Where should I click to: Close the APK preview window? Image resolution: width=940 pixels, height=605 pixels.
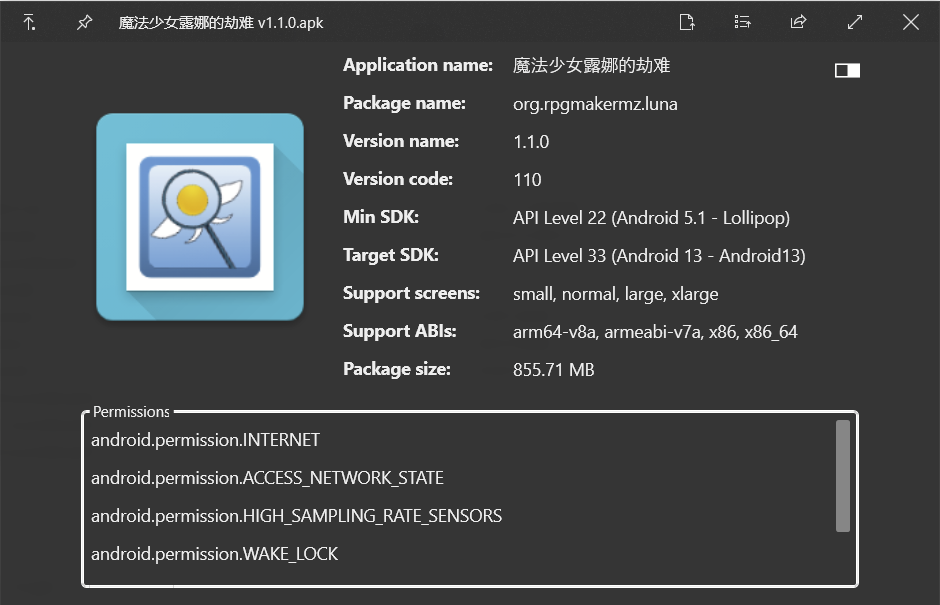coord(910,22)
